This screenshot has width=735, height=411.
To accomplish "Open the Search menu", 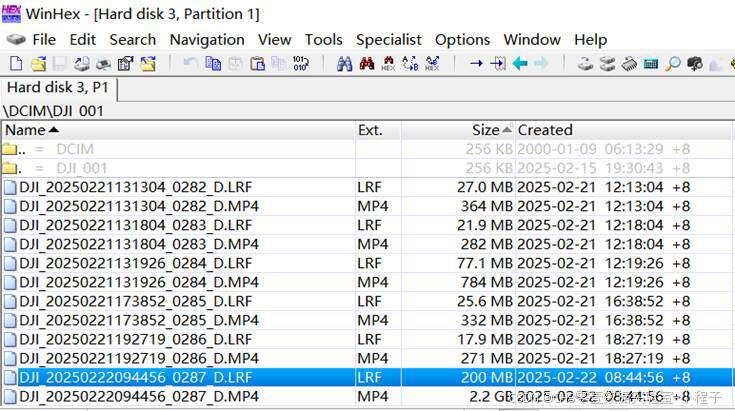I will (133, 40).
